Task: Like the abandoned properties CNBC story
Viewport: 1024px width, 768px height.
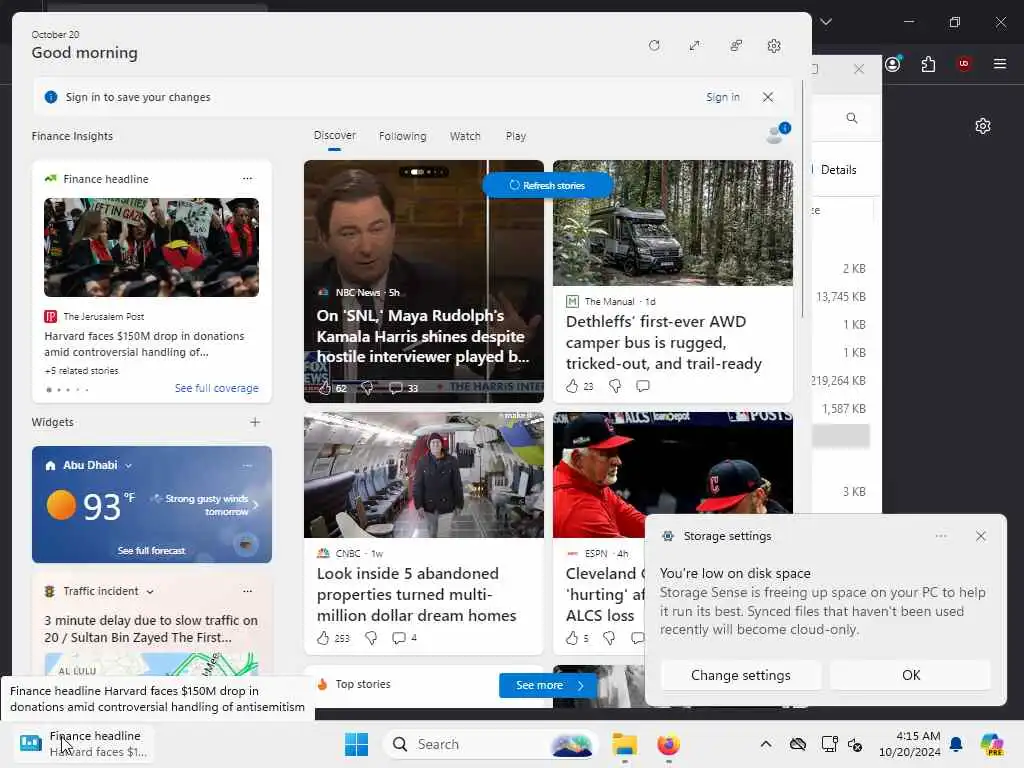Action: 323,637
